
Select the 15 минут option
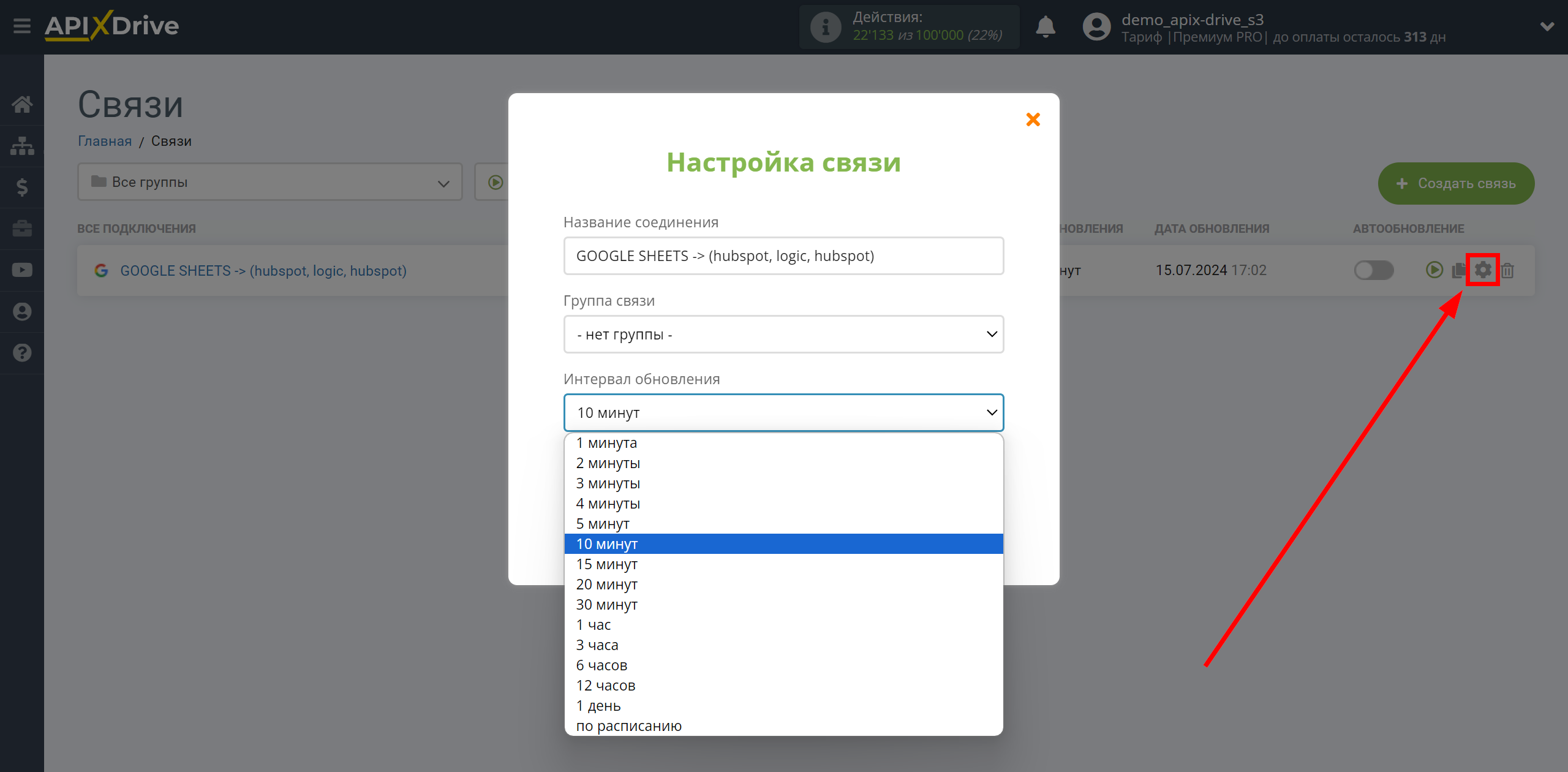783,564
